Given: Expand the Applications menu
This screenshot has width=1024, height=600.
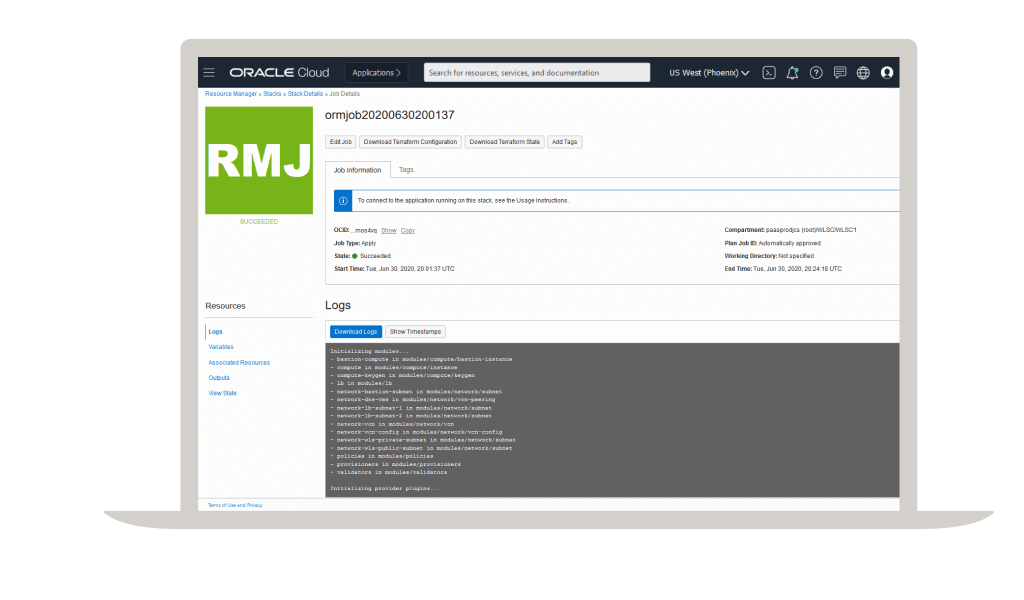Looking at the screenshot, I should tap(376, 72).
